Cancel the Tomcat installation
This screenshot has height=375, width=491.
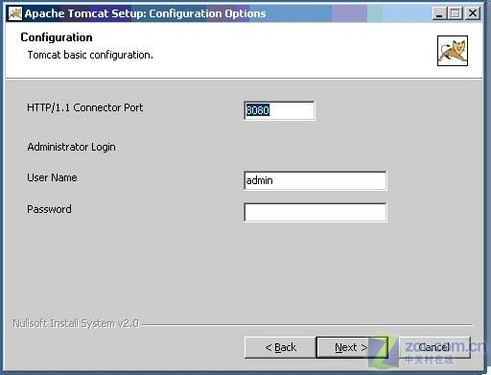[x=434, y=347]
